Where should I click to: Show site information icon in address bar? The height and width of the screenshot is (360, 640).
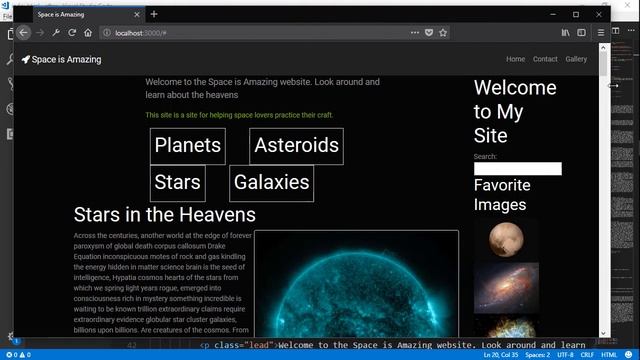click(107, 33)
